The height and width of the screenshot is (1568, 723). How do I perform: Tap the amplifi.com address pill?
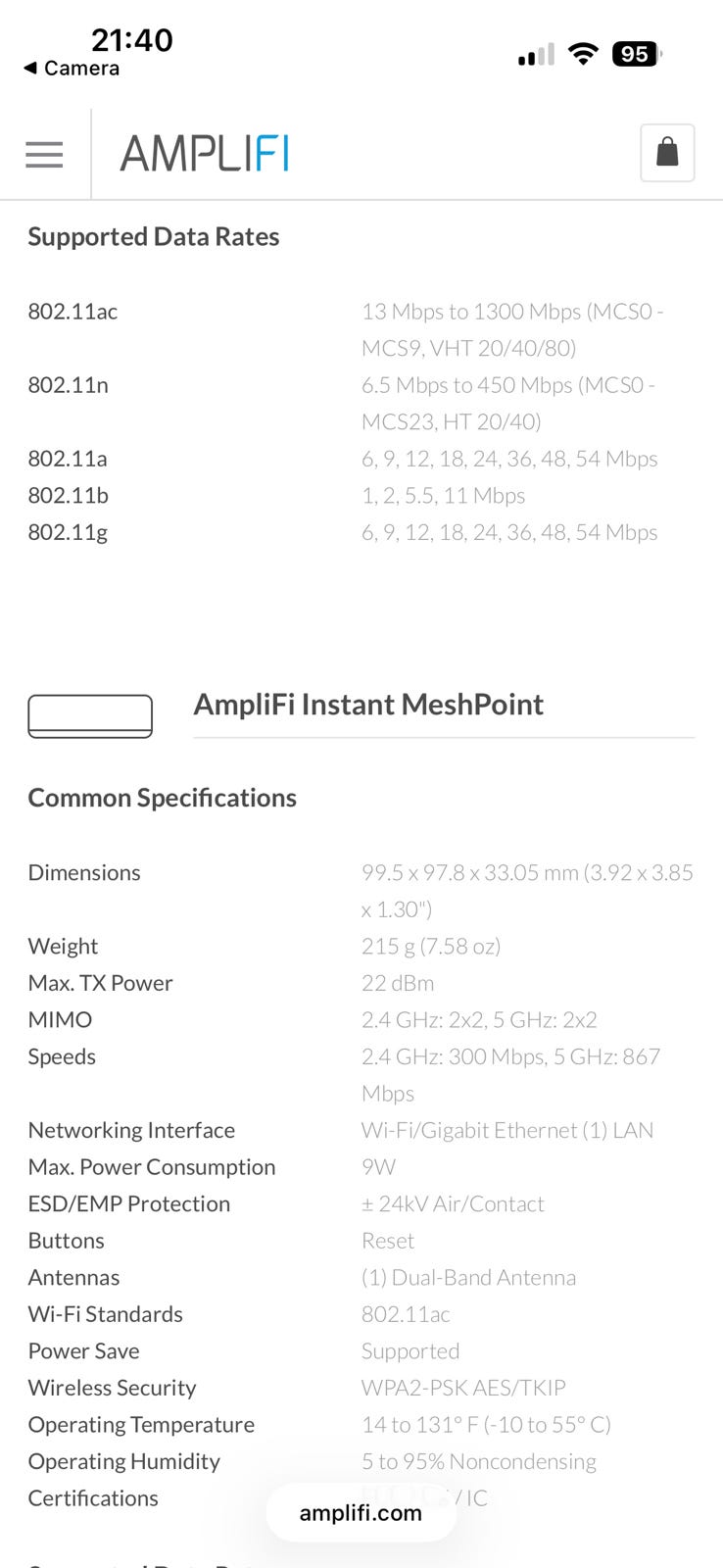pos(361,1512)
